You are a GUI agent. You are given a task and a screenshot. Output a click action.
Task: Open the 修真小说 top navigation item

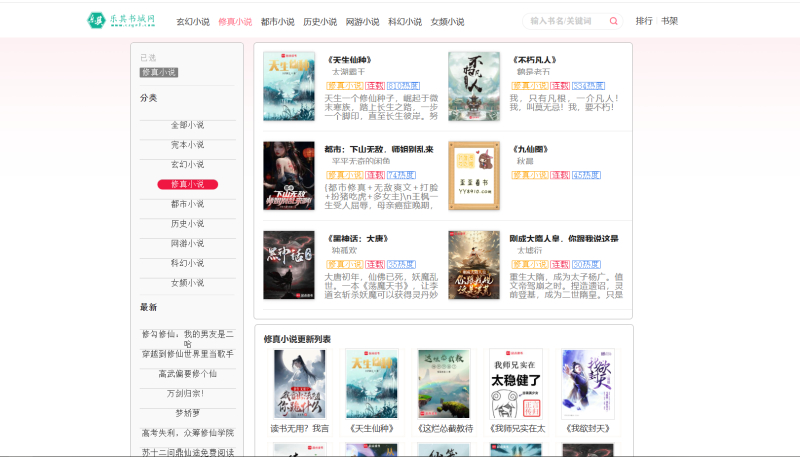coord(235,21)
